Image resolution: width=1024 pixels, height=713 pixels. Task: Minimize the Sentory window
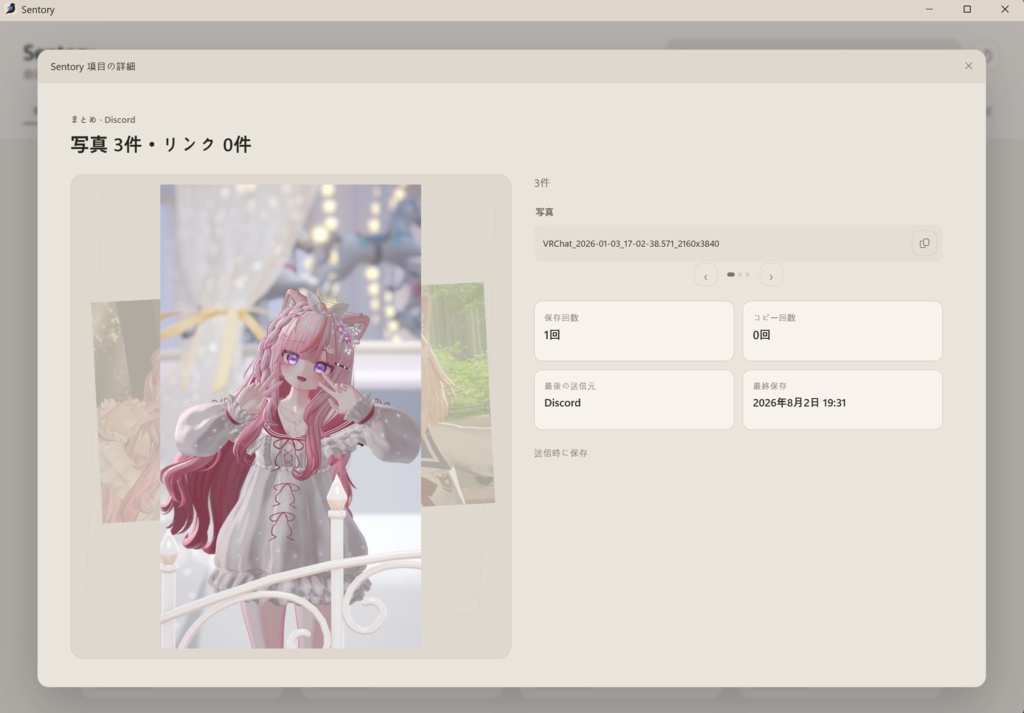(929, 9)
